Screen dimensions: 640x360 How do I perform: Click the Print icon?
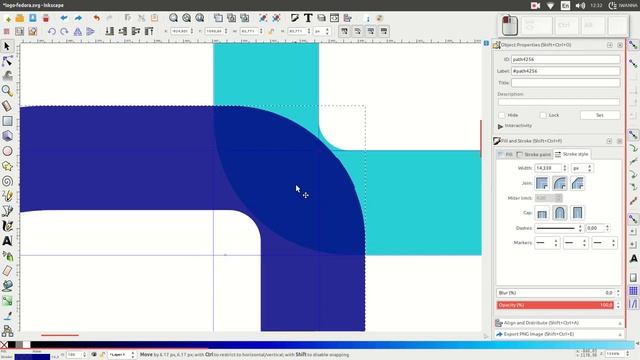tap(46, 18)
